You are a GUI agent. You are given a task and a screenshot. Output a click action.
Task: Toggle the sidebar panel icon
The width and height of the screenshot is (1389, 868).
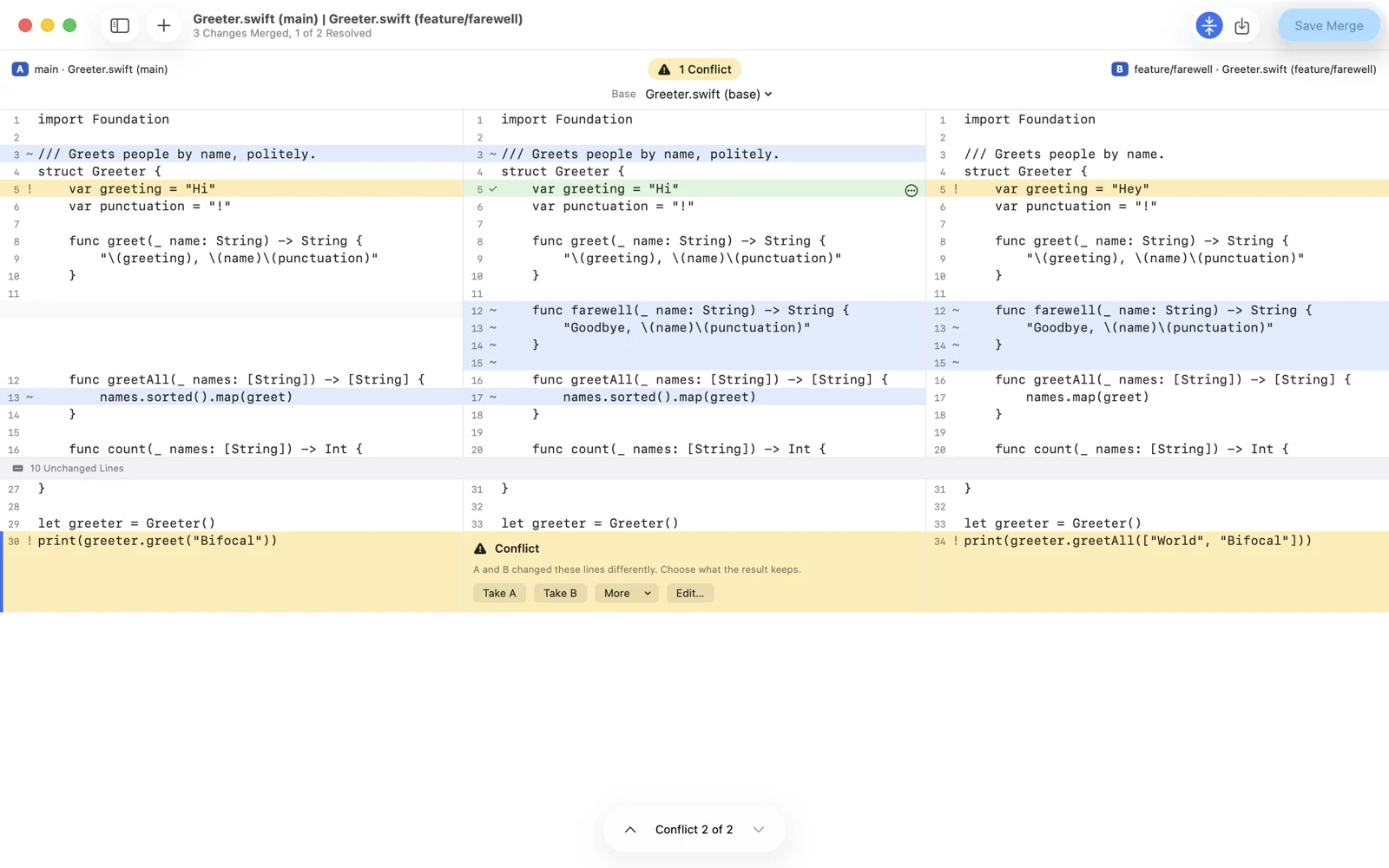(x=120, y=26)
